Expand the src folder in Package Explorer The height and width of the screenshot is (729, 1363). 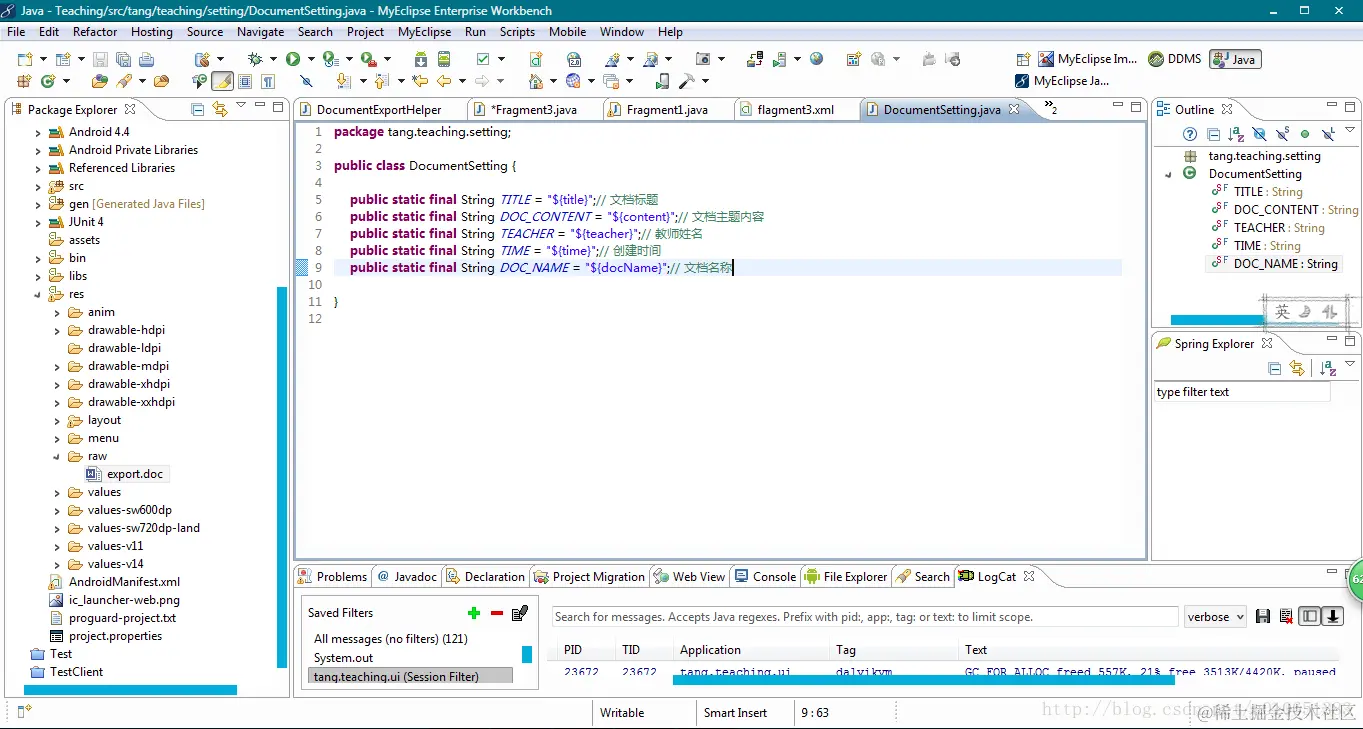(38, 186)
